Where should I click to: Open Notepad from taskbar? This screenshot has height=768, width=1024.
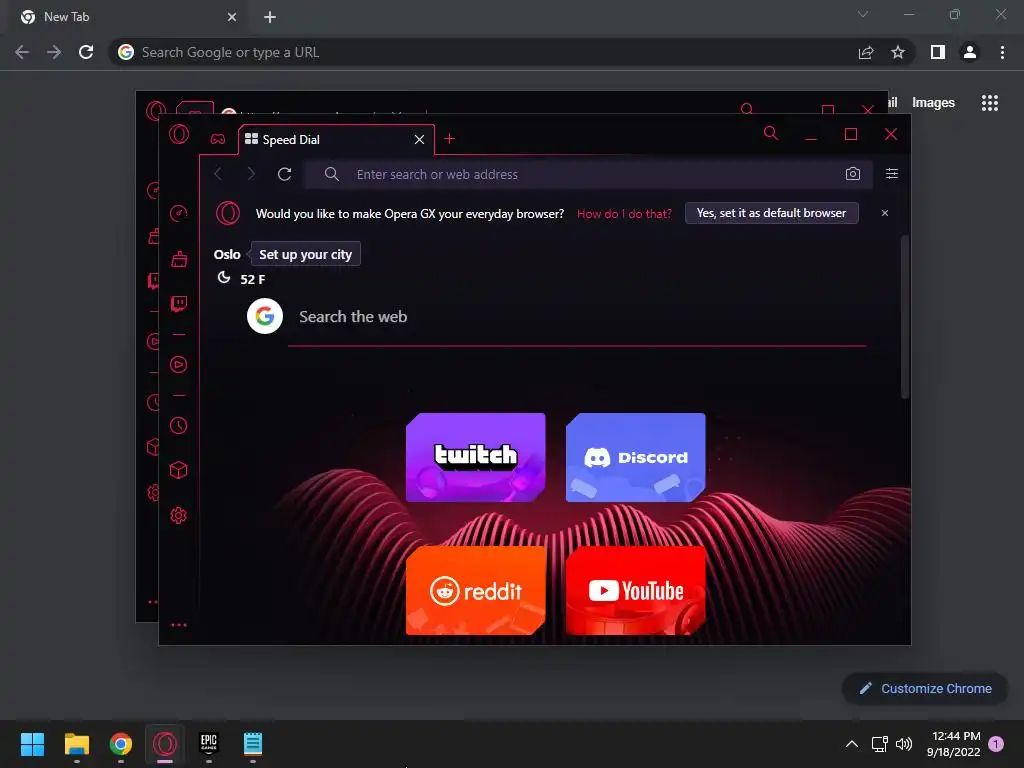253,743
